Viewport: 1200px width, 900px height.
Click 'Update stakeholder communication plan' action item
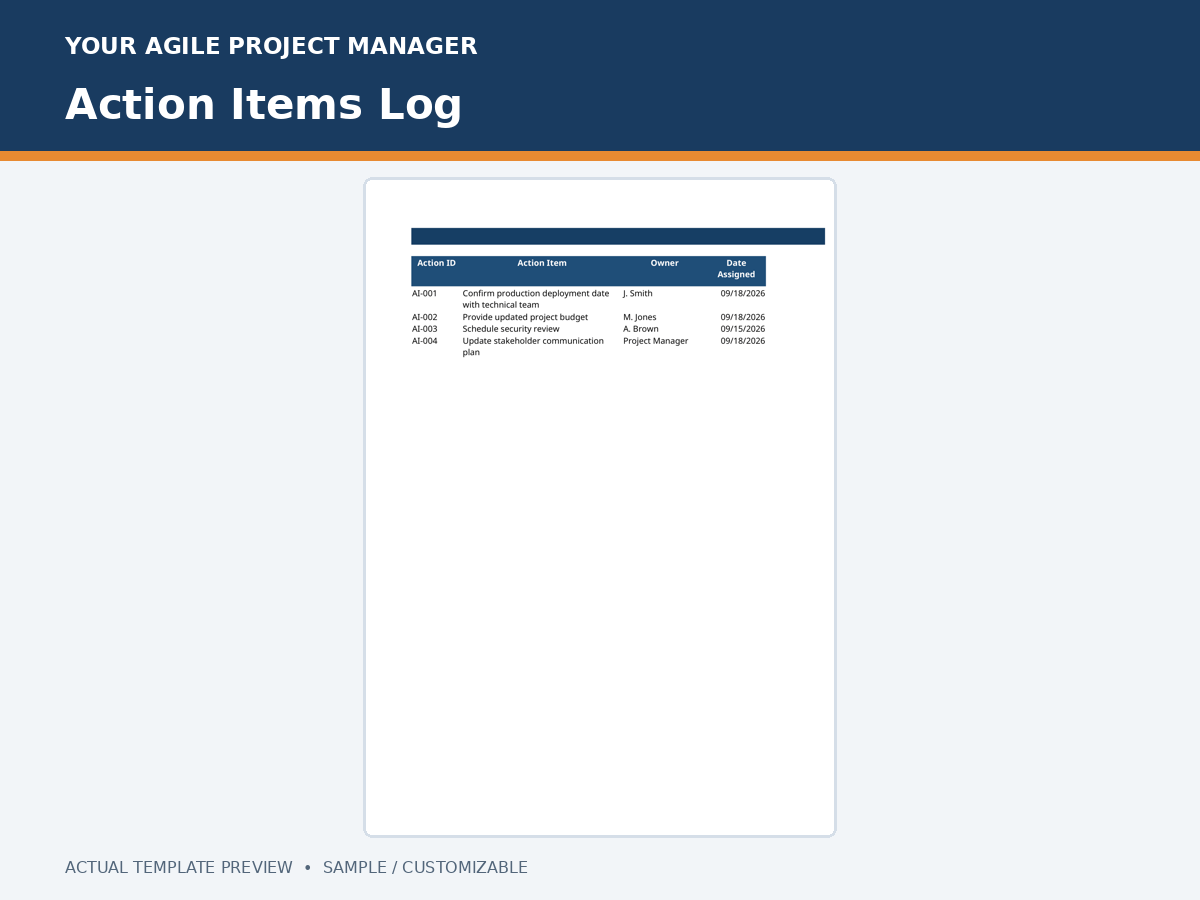pyautogui.click(x=533, y=347)
